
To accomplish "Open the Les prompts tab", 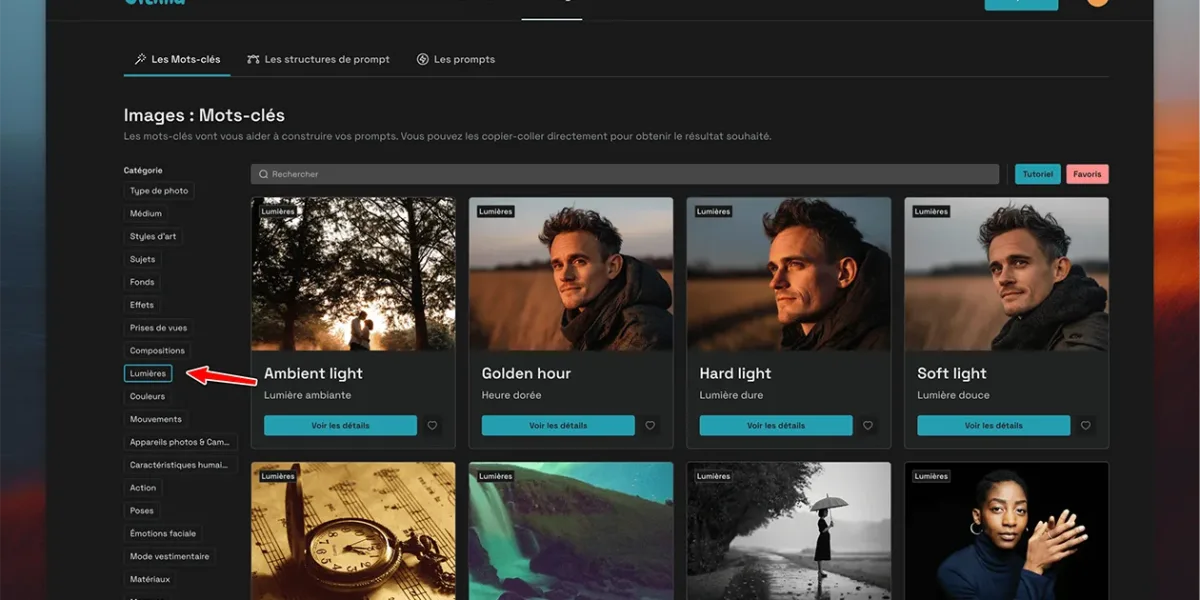I will [456, 59].
